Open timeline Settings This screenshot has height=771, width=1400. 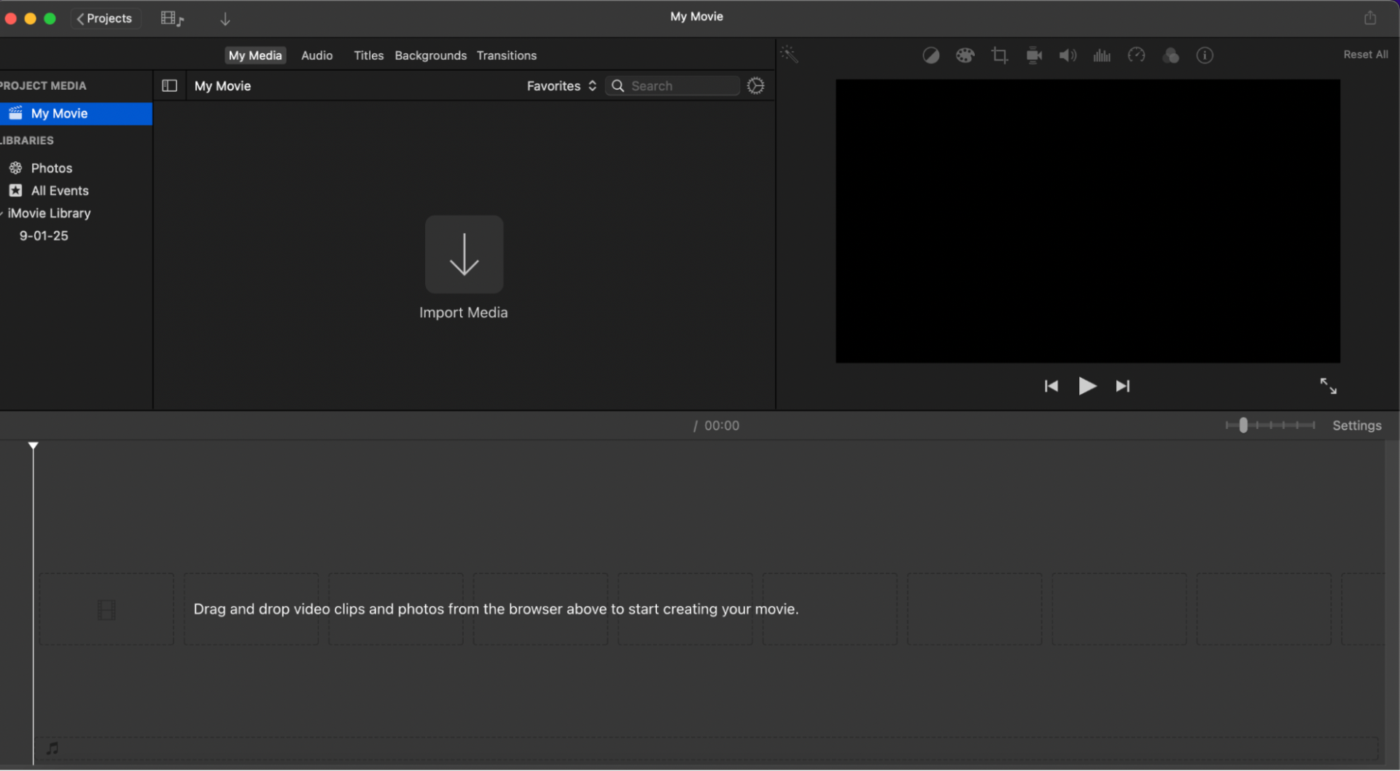point(1357,426)
